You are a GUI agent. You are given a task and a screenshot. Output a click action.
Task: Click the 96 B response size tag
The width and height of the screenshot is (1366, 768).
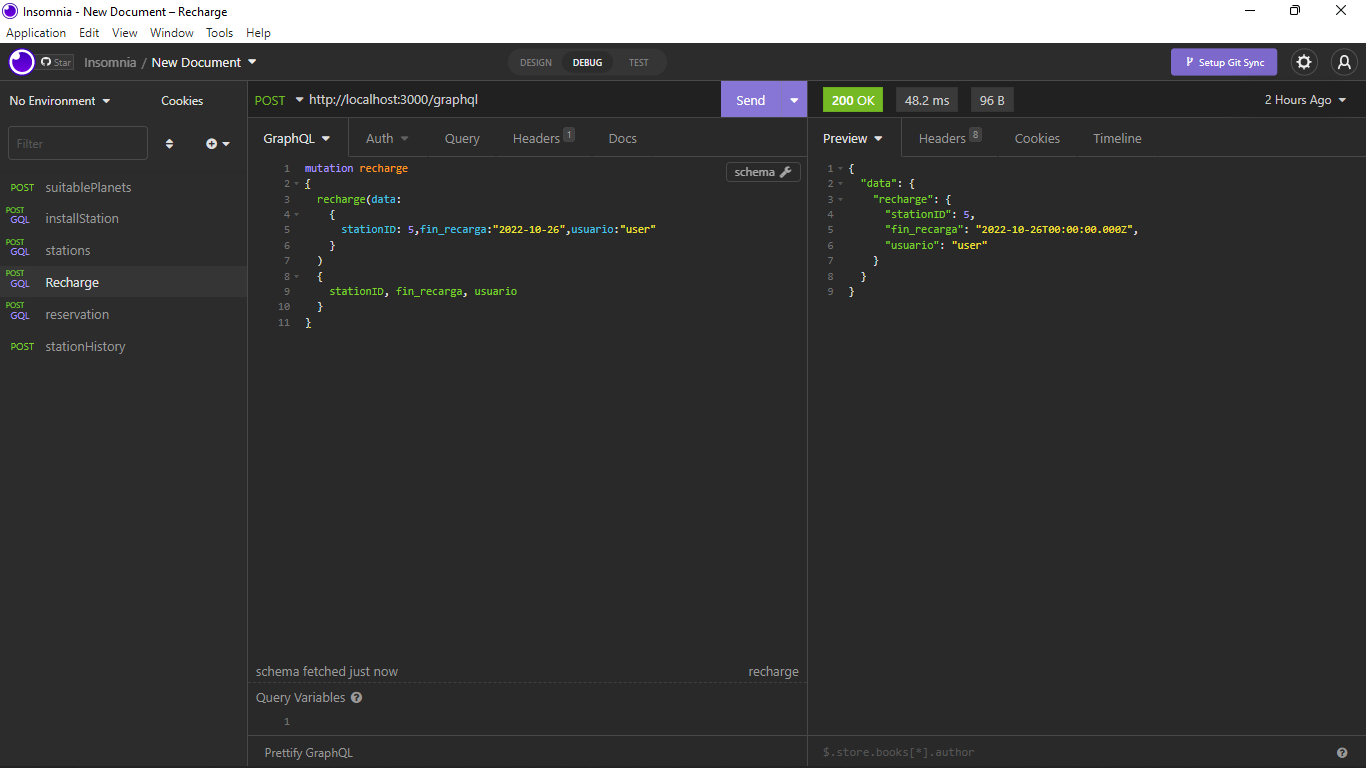992,100
